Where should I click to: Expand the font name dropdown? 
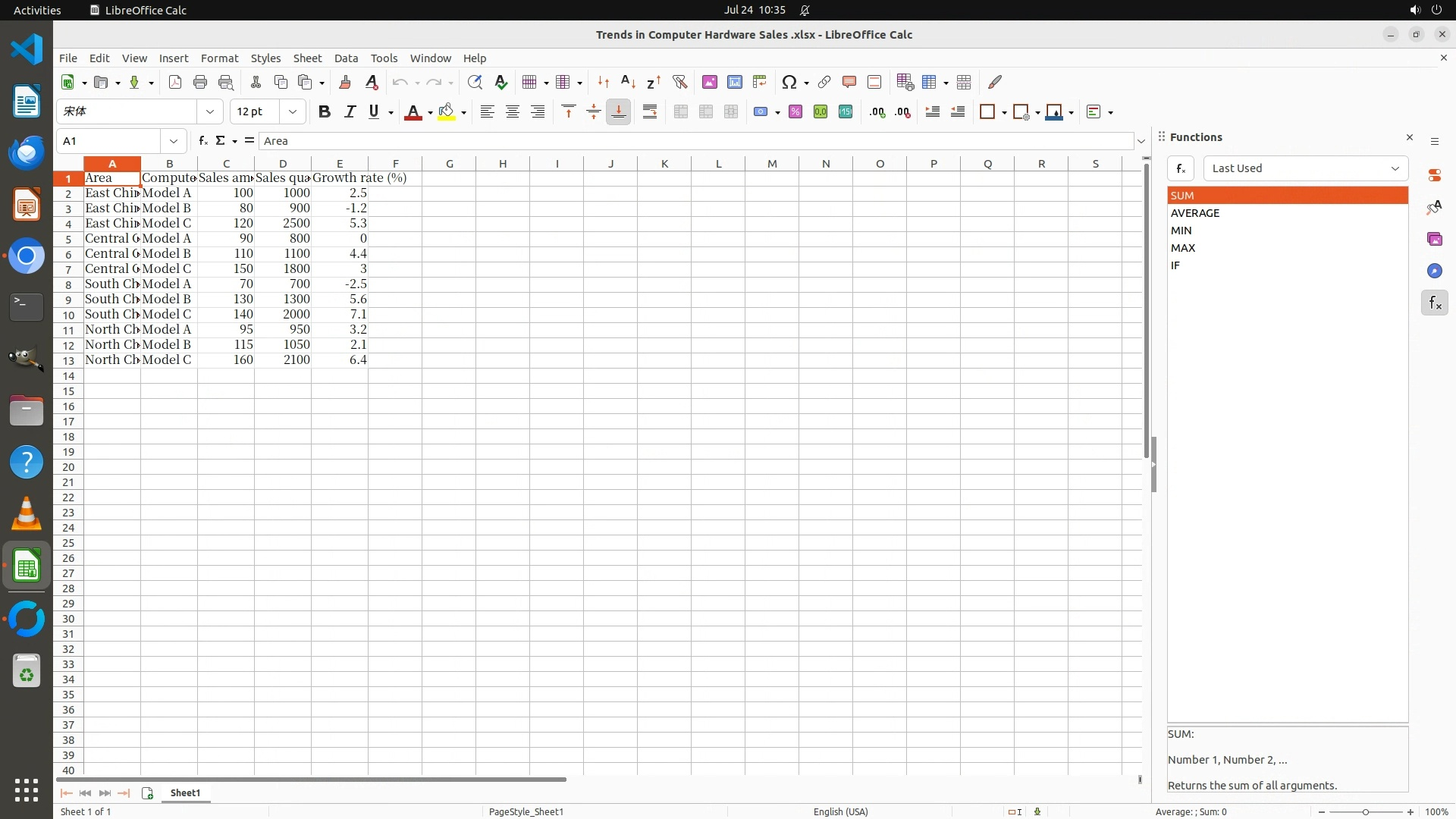(x=210, y=111)
